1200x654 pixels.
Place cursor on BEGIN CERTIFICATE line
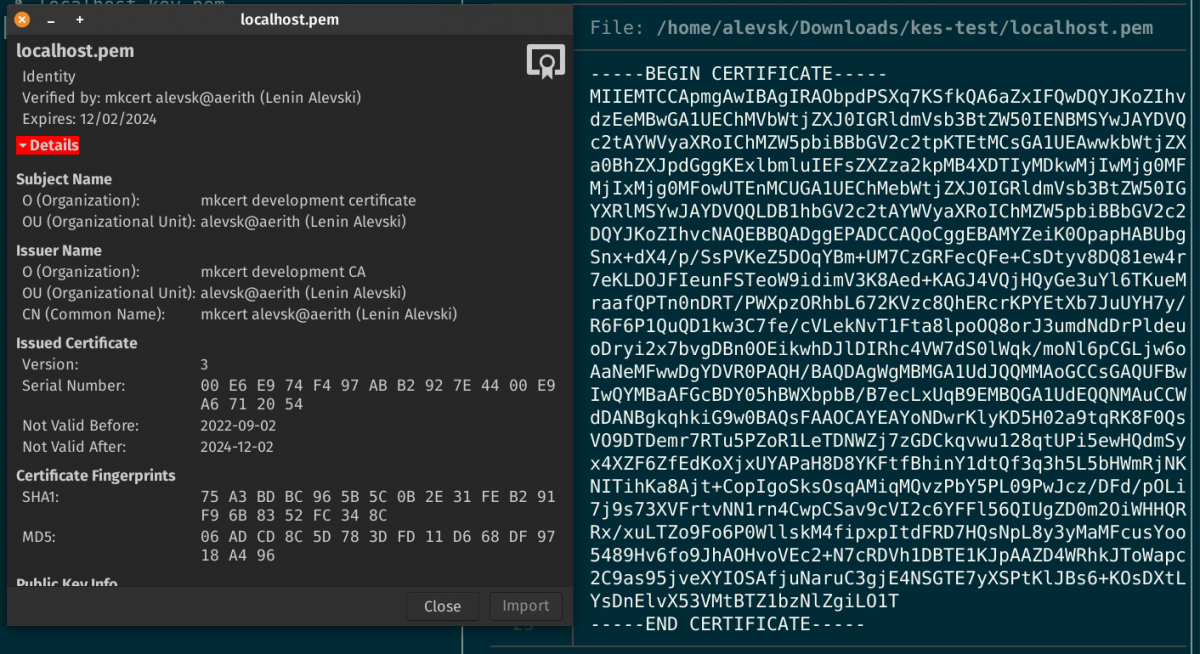click(x=738, y=74)
